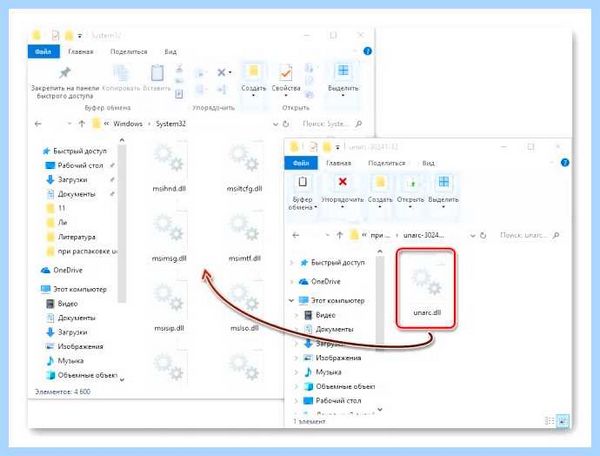Select the unarc.dll file

[x=427, y=290]
